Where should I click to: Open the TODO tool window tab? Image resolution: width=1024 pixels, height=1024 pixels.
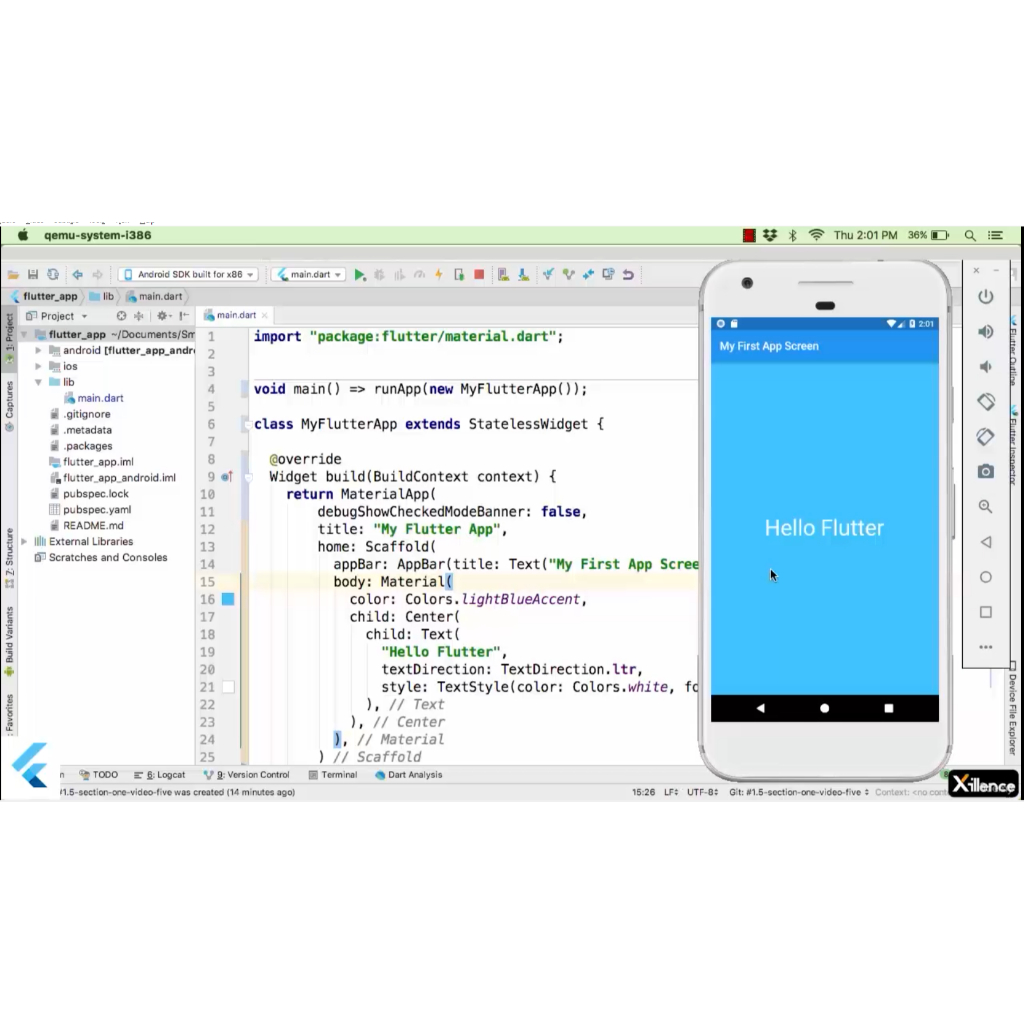(x=99, y=775)
